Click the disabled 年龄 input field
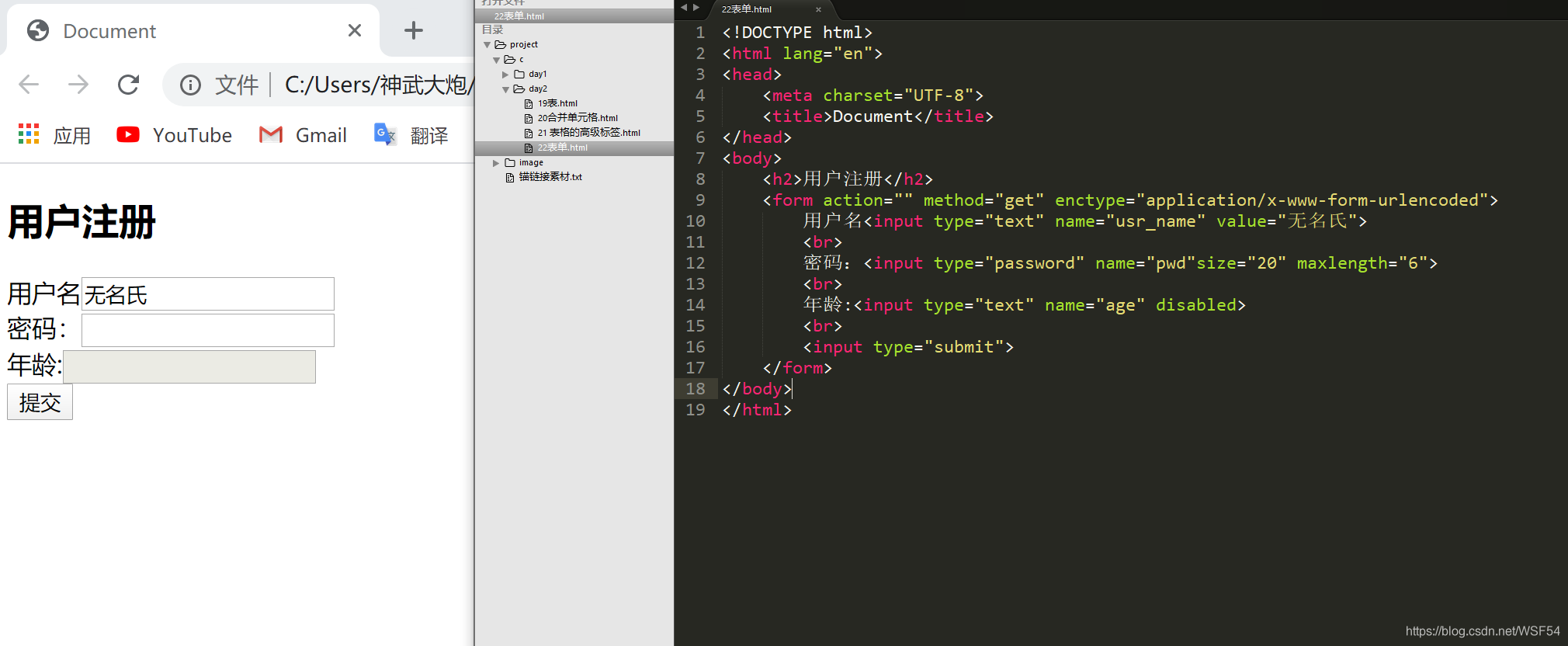 tap(189, 366)
